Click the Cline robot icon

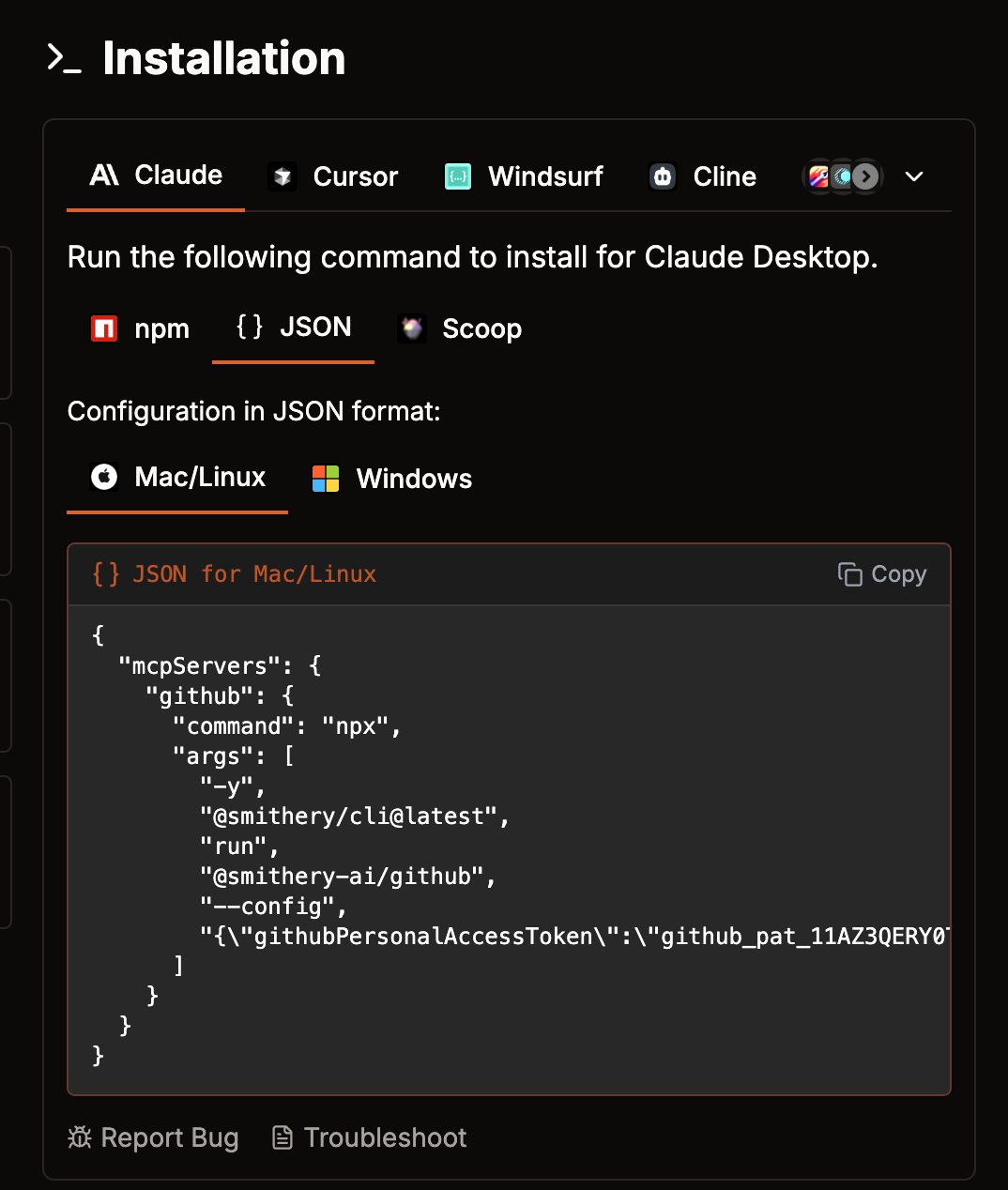tap(664, 176)
